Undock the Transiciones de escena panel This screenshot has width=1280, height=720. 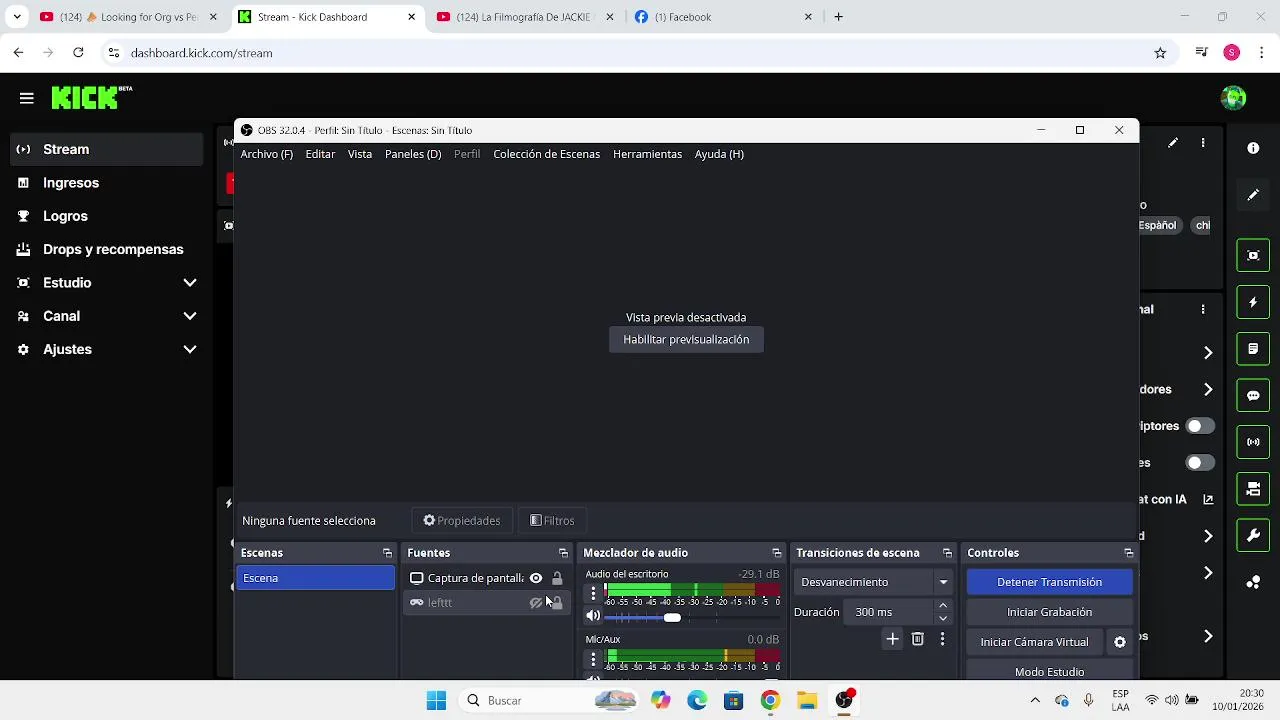(947, 553)
